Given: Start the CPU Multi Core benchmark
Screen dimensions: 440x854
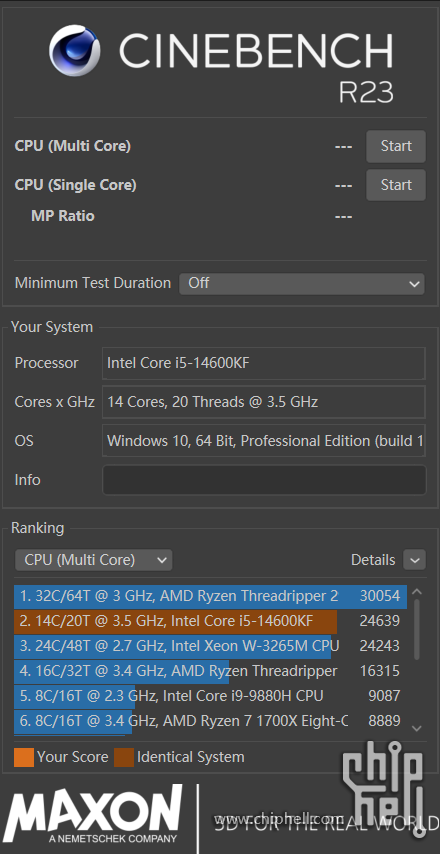Looking at the screenshot, I should point(396,146).
